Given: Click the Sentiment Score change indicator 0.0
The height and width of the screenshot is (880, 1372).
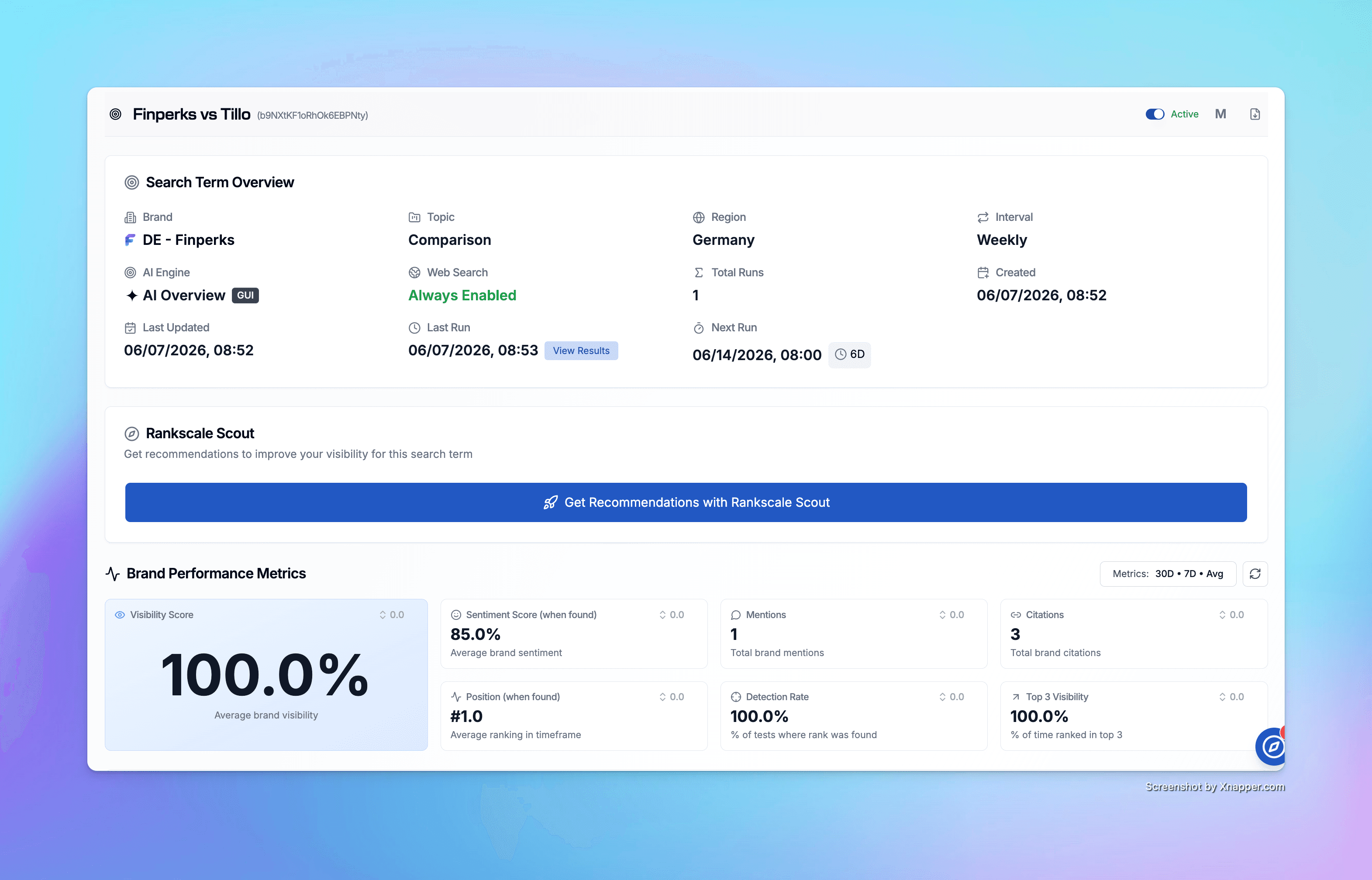Looking at the screenshot, I should [x=672, y=615].
